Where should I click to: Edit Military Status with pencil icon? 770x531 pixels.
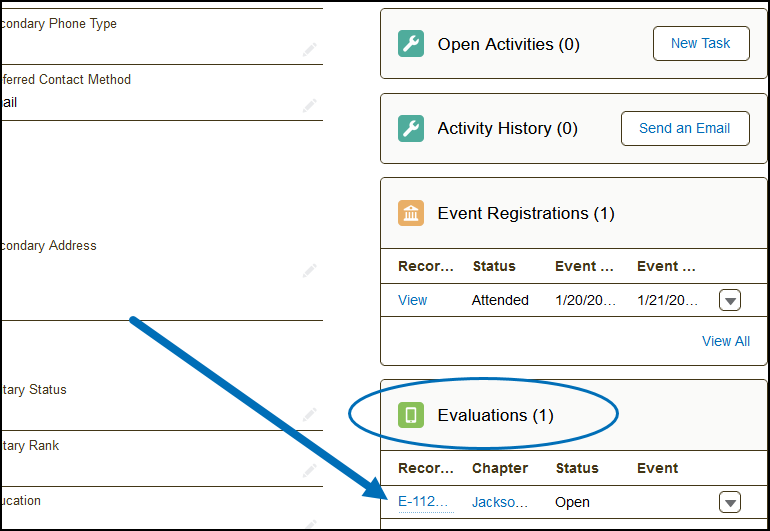coord(310,413)
